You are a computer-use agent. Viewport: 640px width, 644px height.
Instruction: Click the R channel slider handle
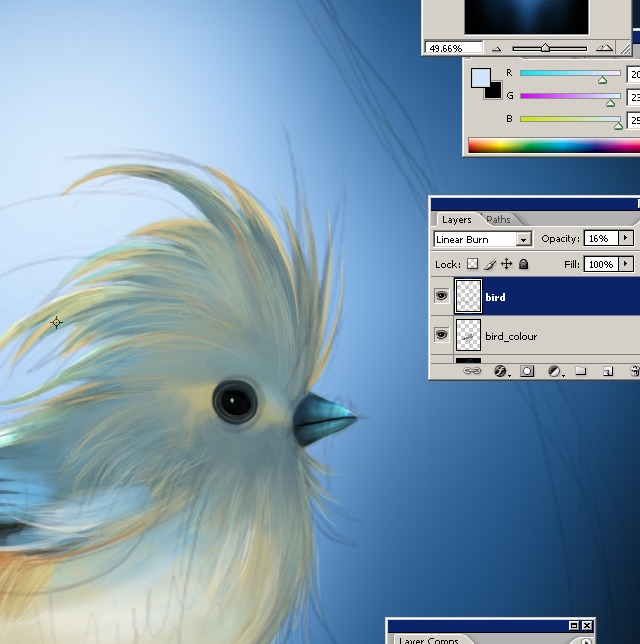click(602, 80)
